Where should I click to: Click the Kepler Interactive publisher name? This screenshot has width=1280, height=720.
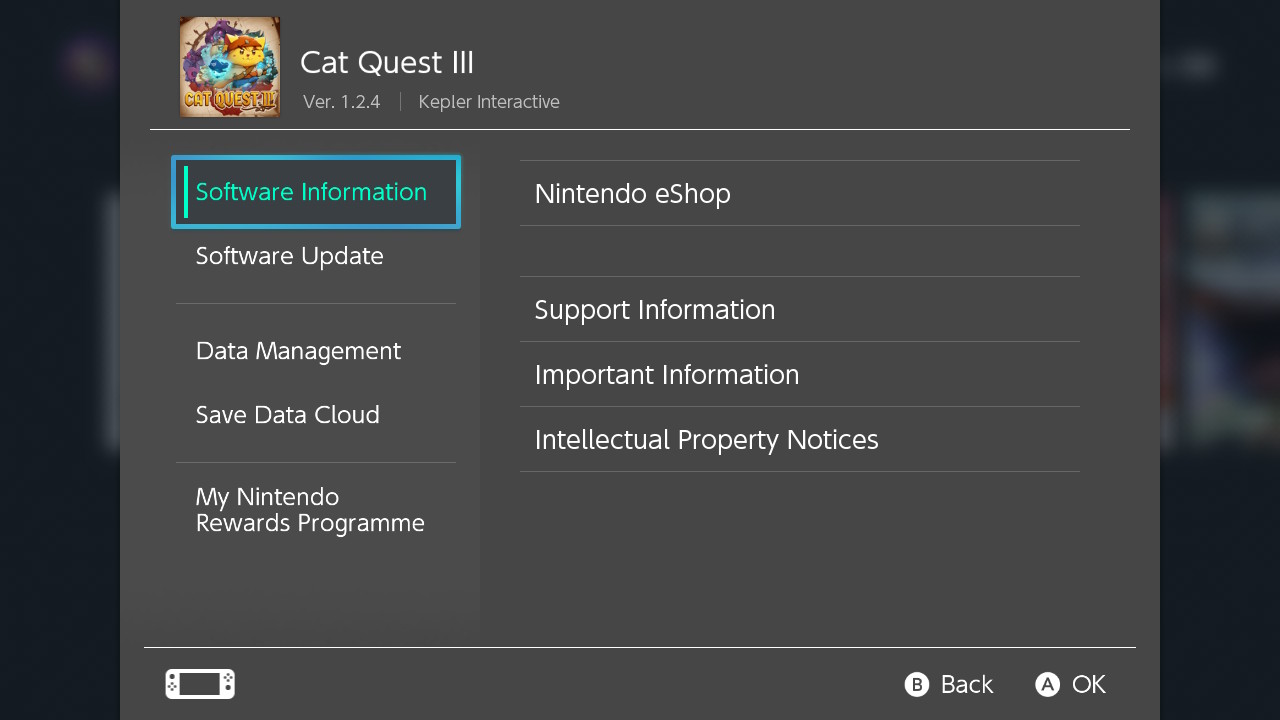(489, 102)
